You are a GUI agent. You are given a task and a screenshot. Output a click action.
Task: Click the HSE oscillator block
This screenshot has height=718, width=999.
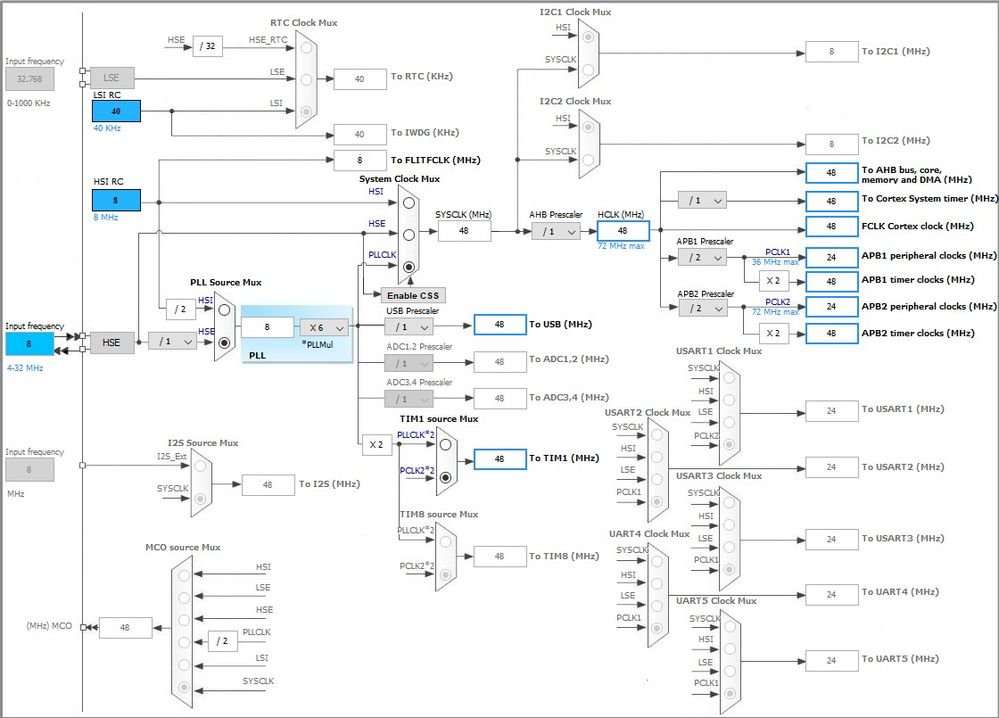tap(111, 342)
